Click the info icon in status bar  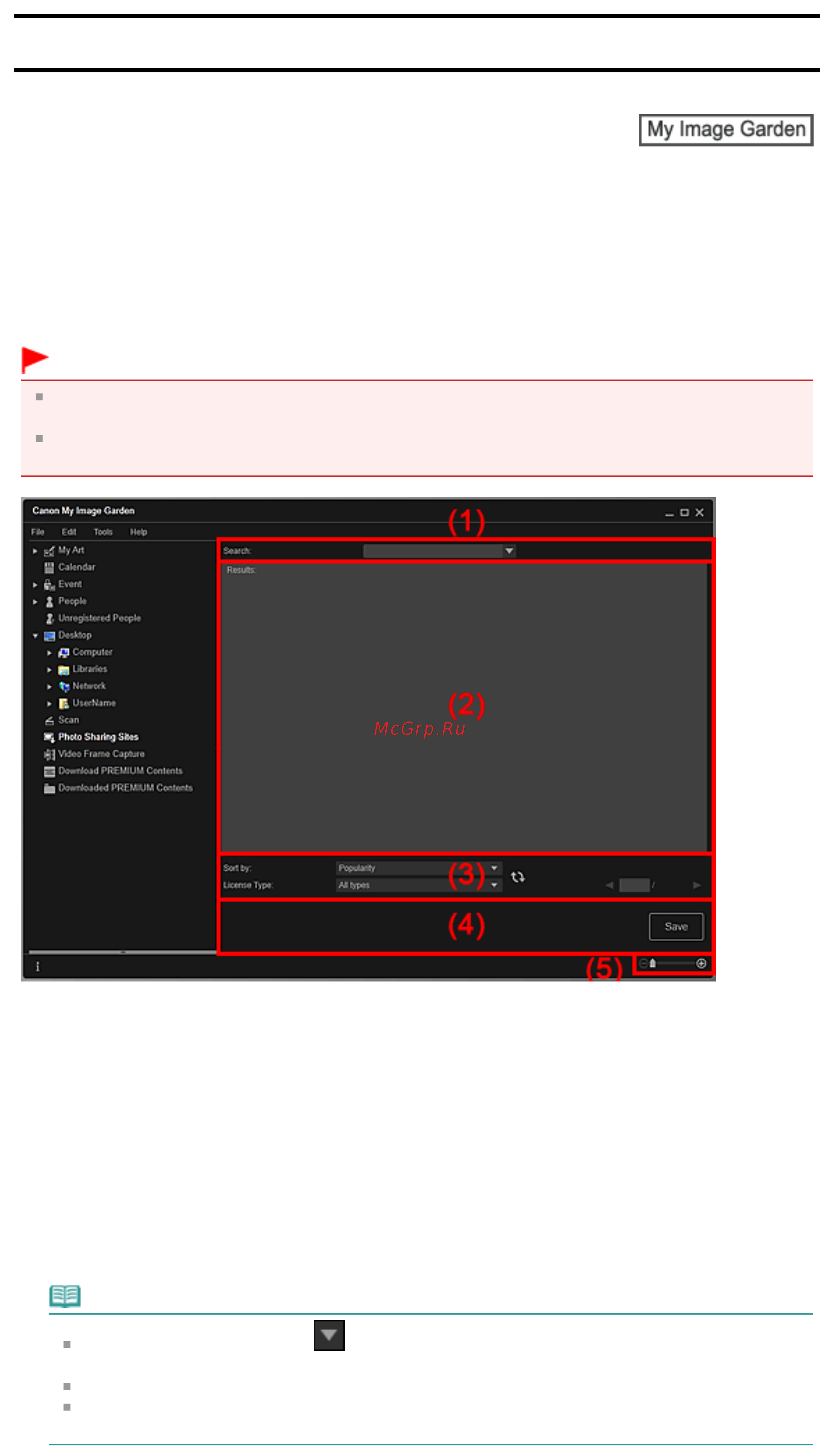[x=38, y=967]
